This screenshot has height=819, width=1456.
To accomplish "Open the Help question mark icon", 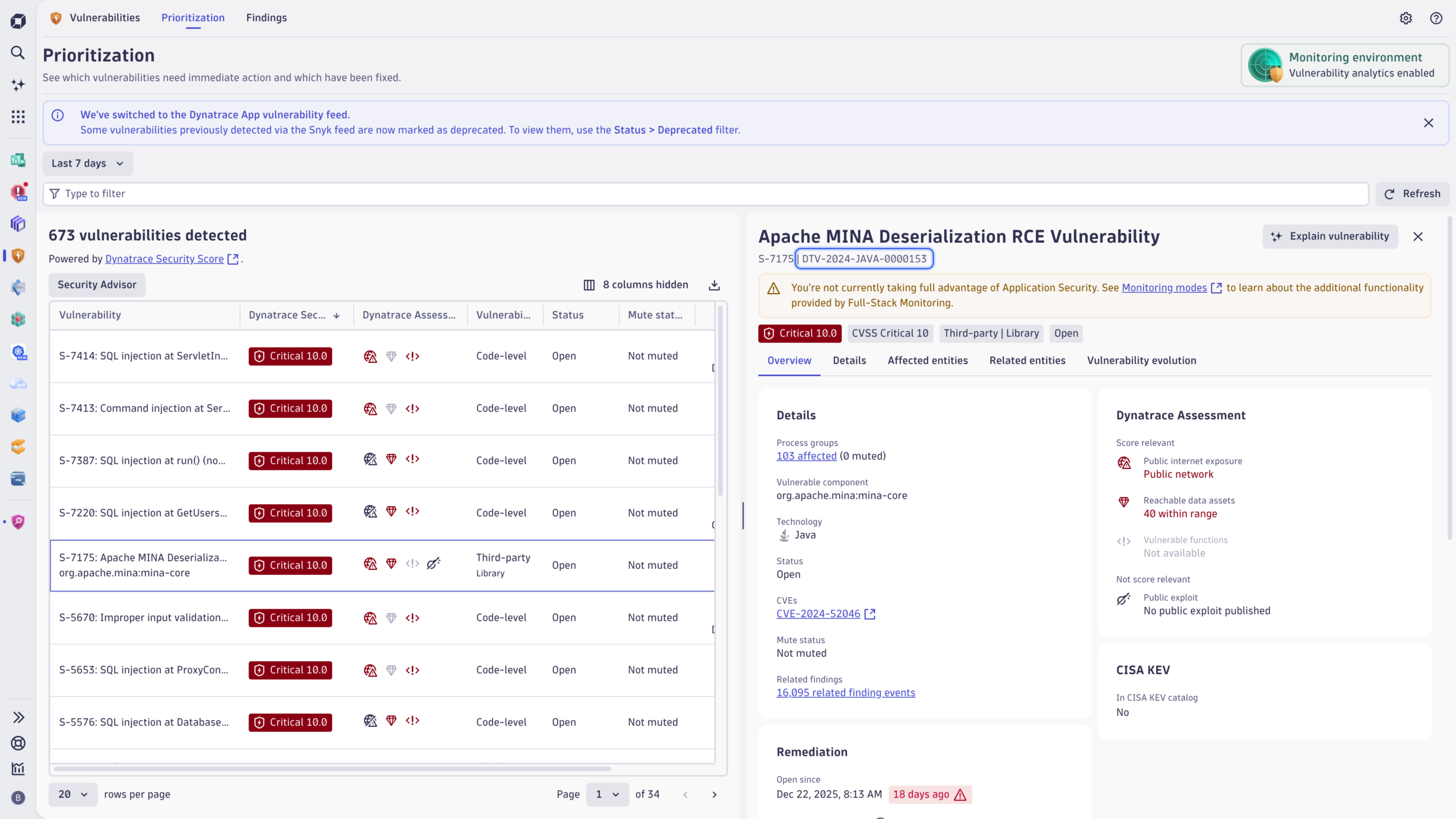I will pyautogui.click(x=1436, y=18).
